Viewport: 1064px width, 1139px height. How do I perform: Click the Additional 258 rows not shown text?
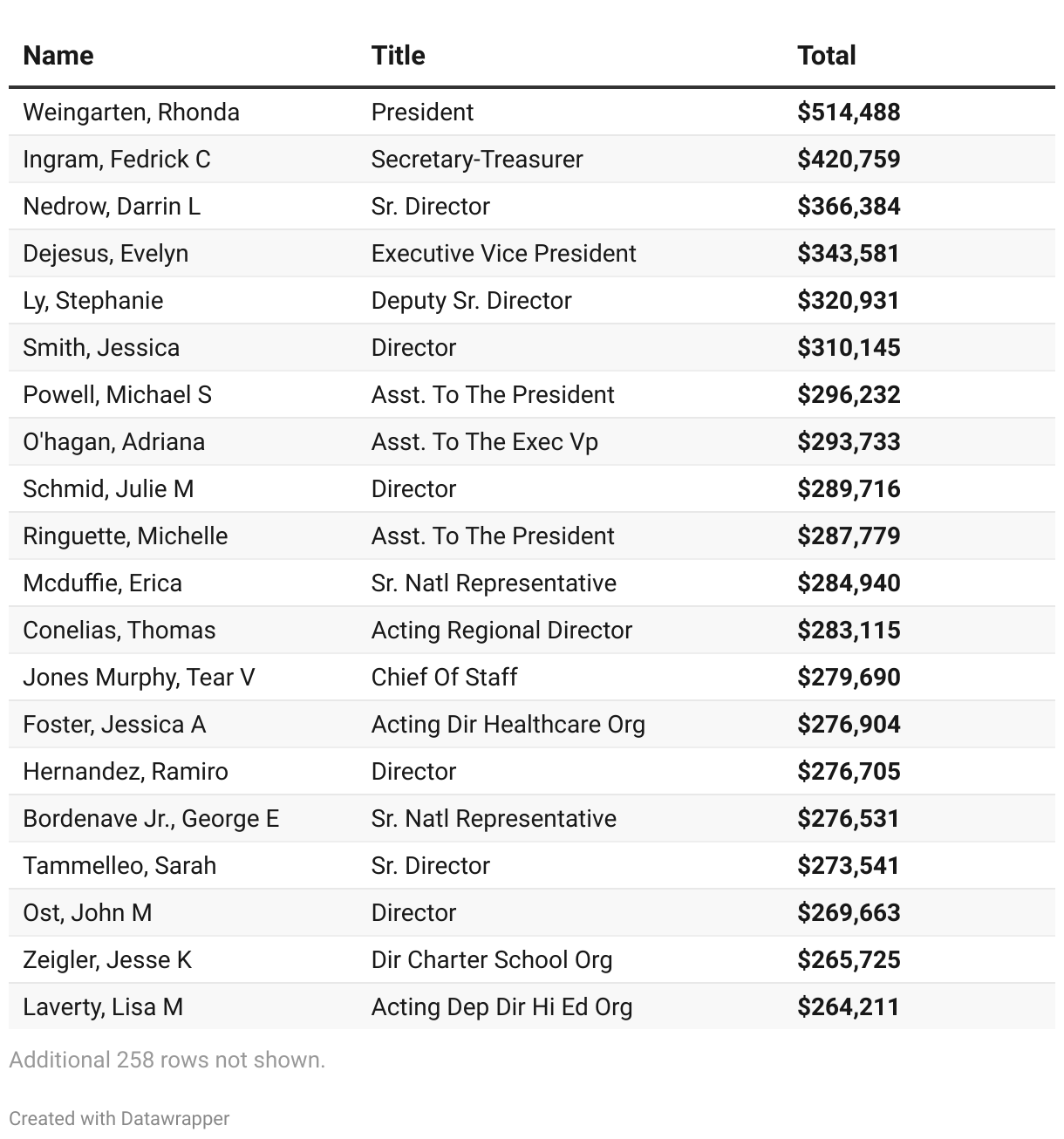click(167, 1061)
